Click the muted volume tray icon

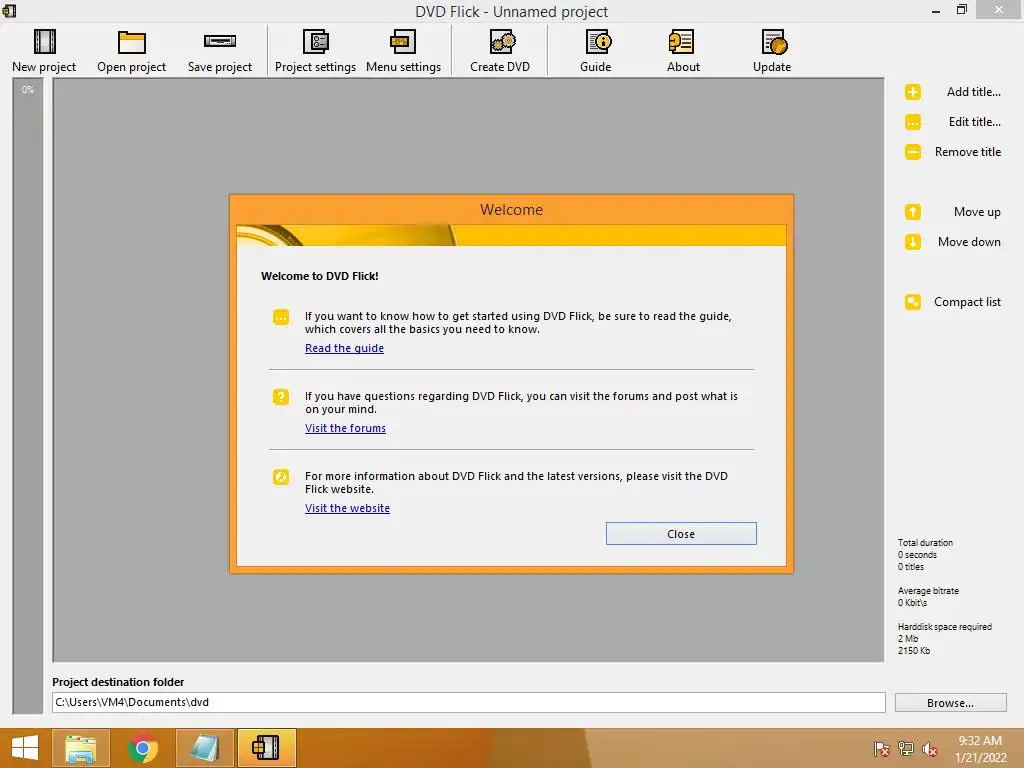coord(930,749)
